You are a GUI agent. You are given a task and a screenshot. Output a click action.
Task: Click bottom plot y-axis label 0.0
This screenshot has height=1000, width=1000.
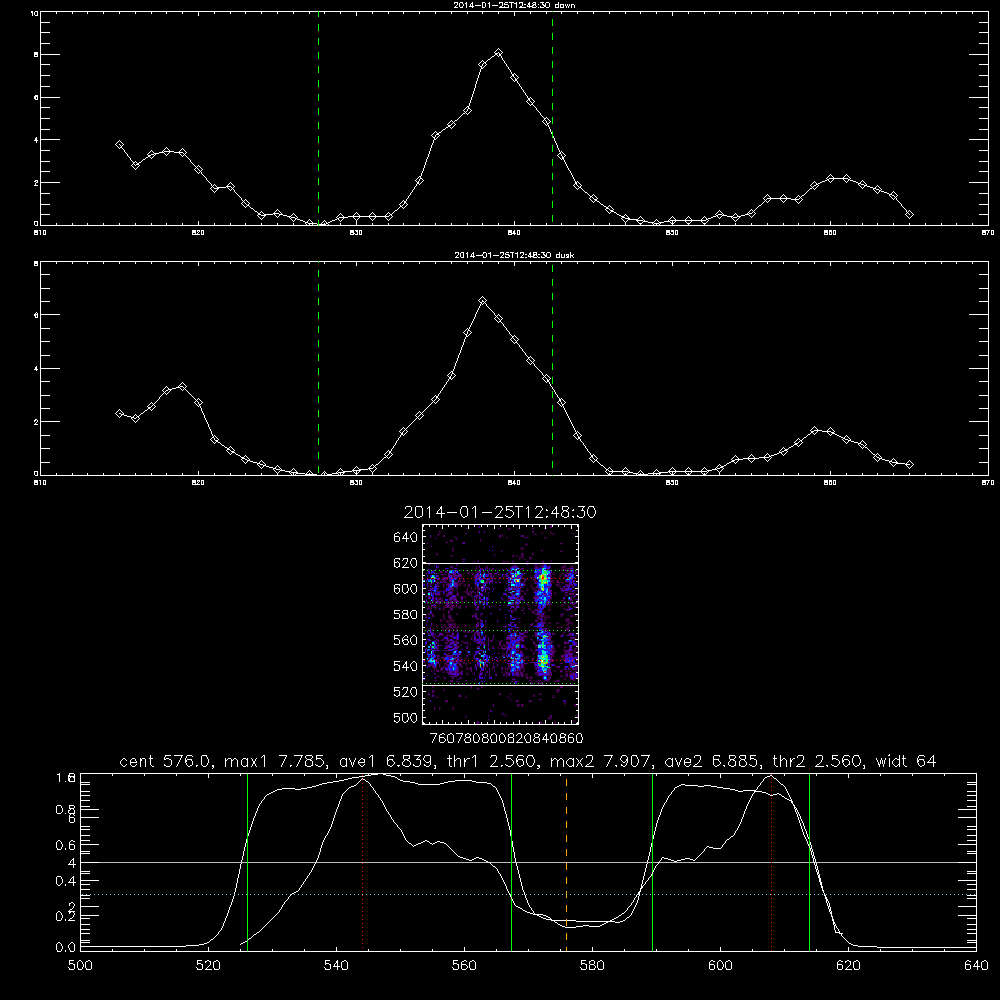(65, 947)
